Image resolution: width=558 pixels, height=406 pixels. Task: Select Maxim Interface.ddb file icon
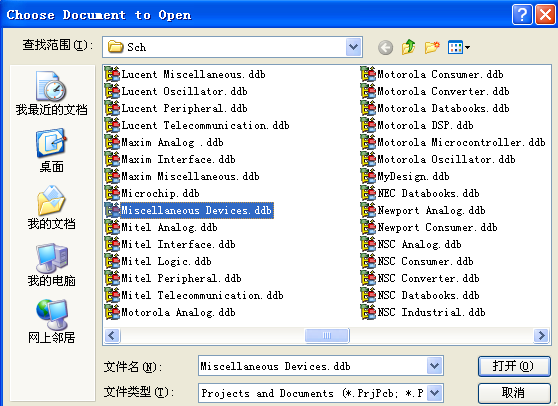click(x=112, y=159)
